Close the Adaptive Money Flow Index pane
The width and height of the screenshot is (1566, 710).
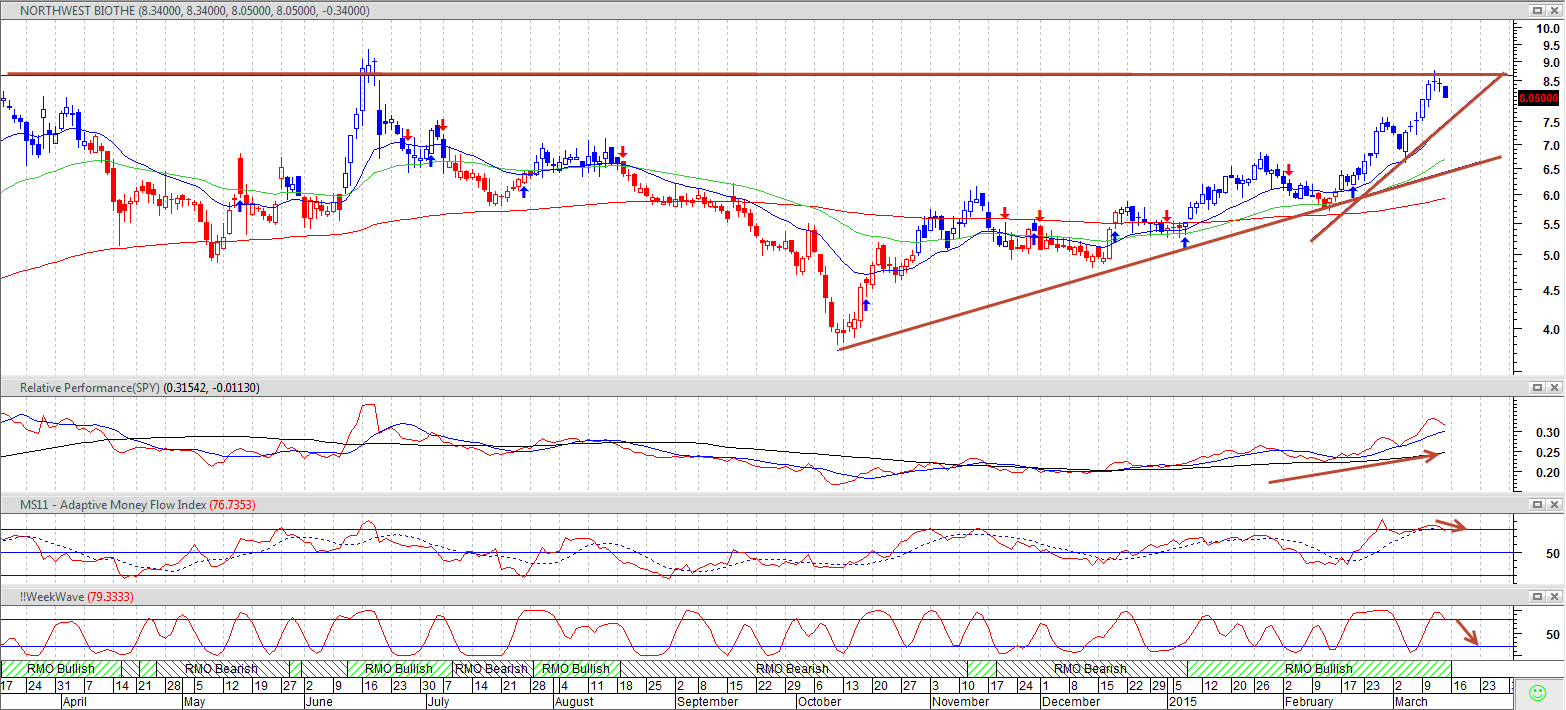pos(1554,506)
